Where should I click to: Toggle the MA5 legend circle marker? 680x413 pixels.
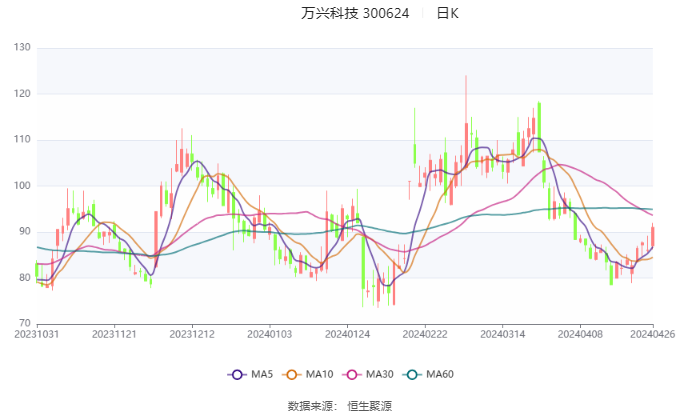click(x=237, y=374)
